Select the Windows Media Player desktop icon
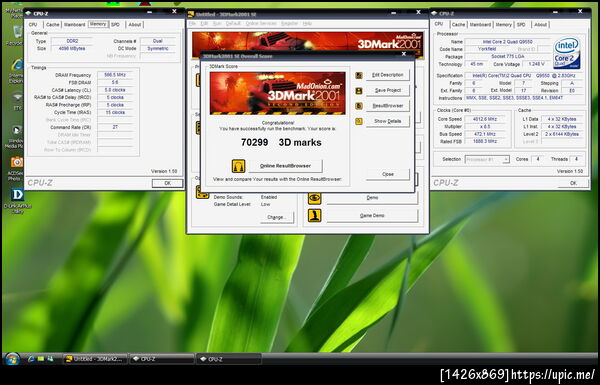Image resolution: width=600 pixels, height=385 pixels. (x=16, y=137)
